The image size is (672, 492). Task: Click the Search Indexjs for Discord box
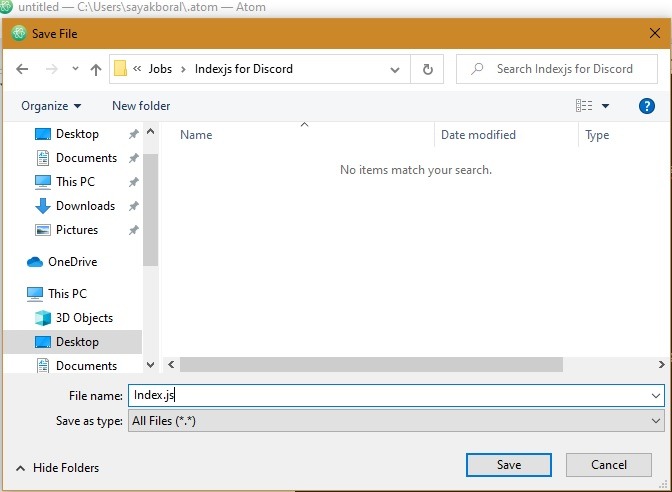(x=557, y=69)
